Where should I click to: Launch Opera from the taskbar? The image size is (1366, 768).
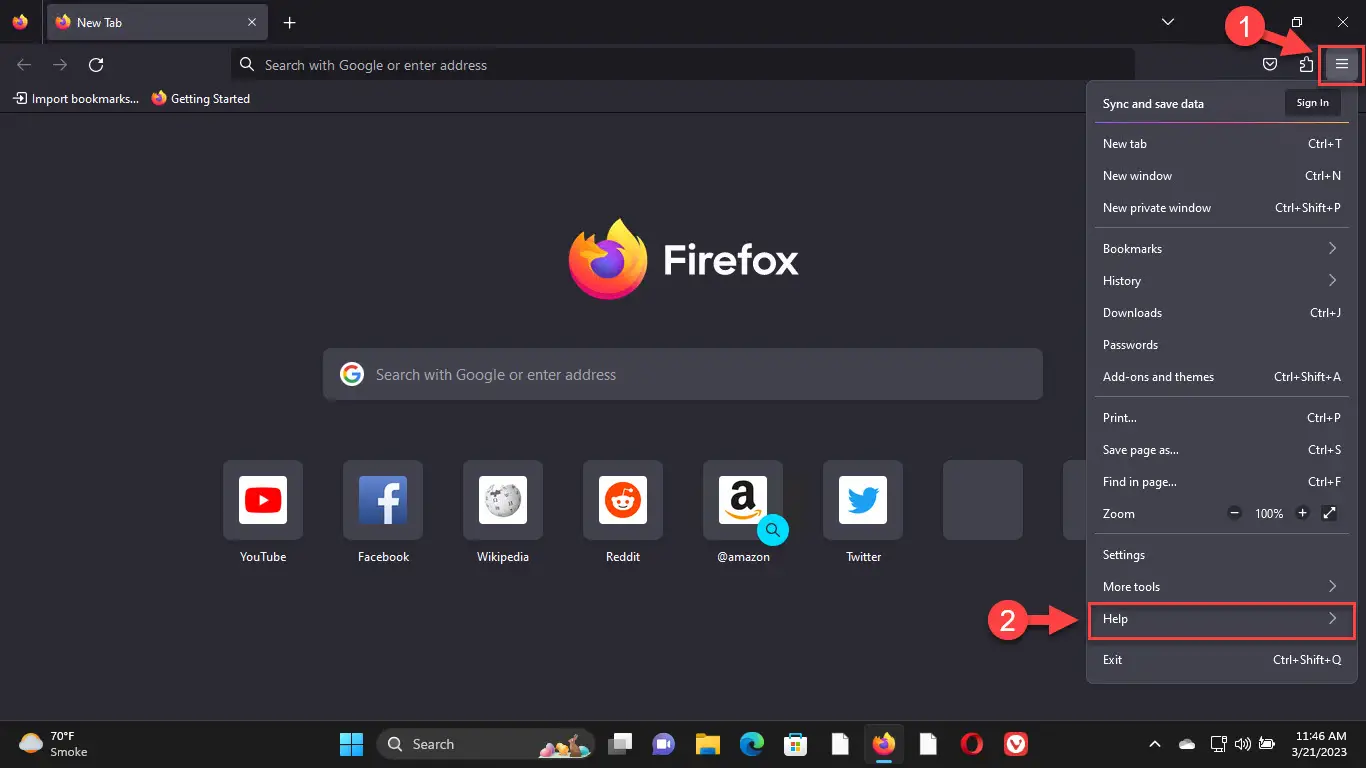point(971,744)
